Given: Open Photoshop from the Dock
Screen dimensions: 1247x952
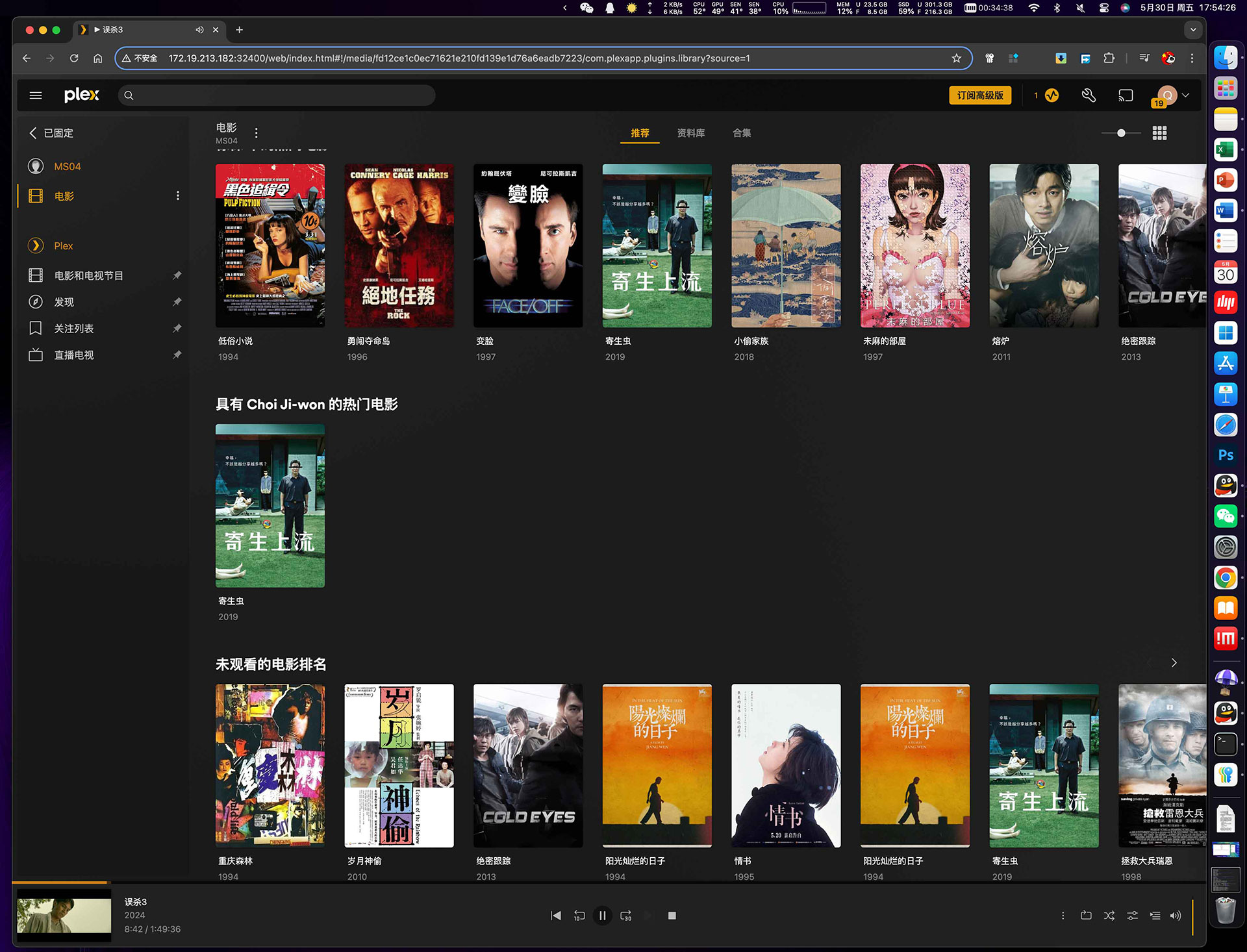Looking at the screenshot, I should coord(1226,455).
